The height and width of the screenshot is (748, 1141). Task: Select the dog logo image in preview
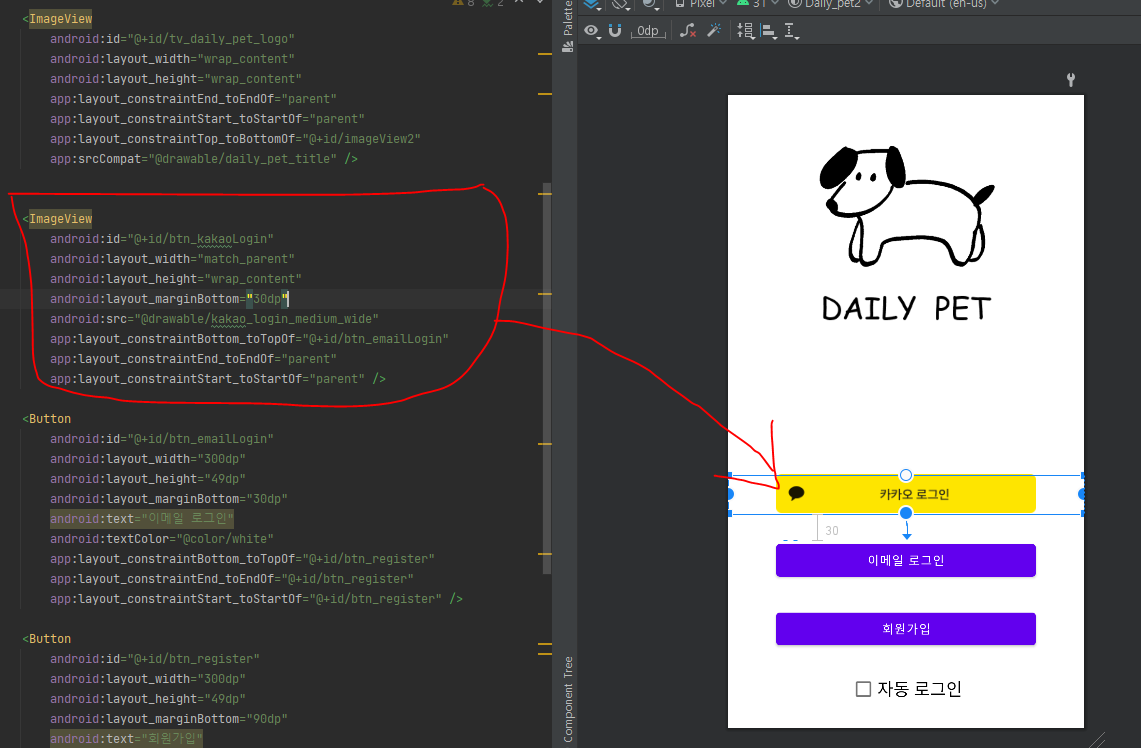(x=906, y=206)
